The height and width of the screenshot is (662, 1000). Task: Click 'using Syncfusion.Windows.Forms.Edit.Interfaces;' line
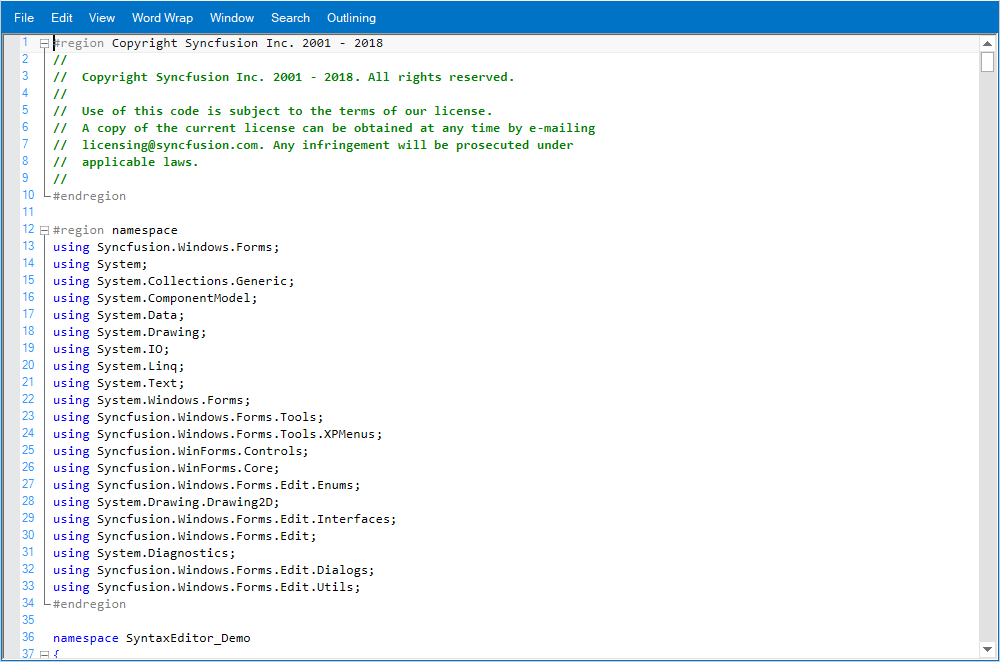pyautogui.click(x=224, y=519)
